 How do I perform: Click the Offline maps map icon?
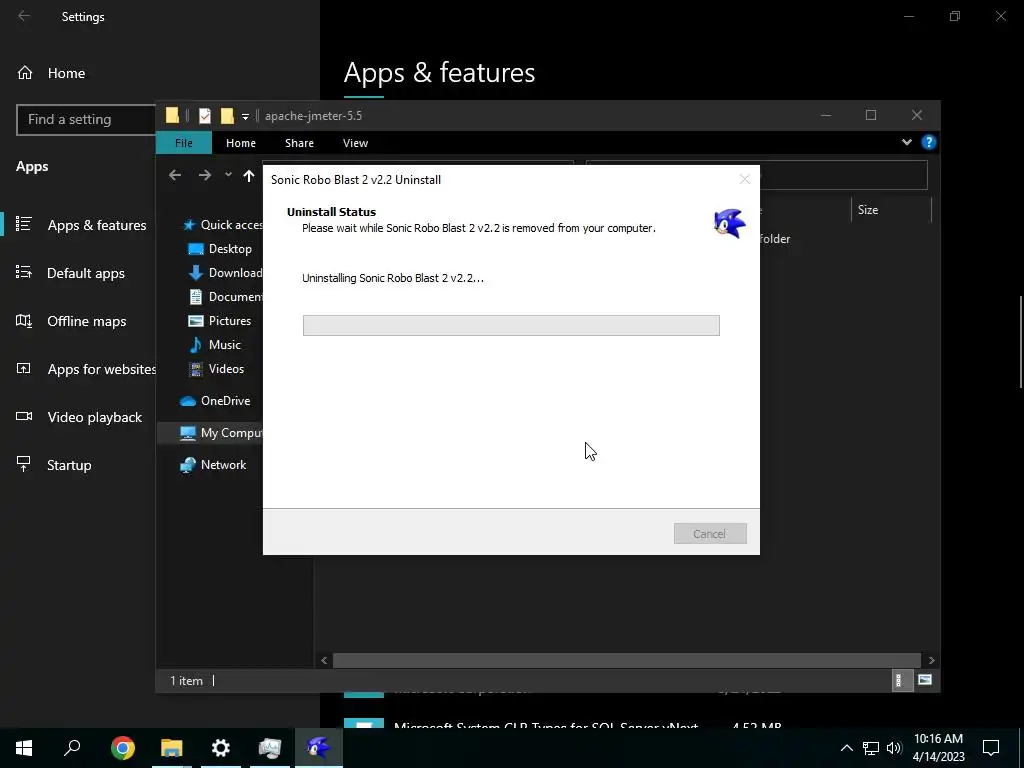pos(24,321)
